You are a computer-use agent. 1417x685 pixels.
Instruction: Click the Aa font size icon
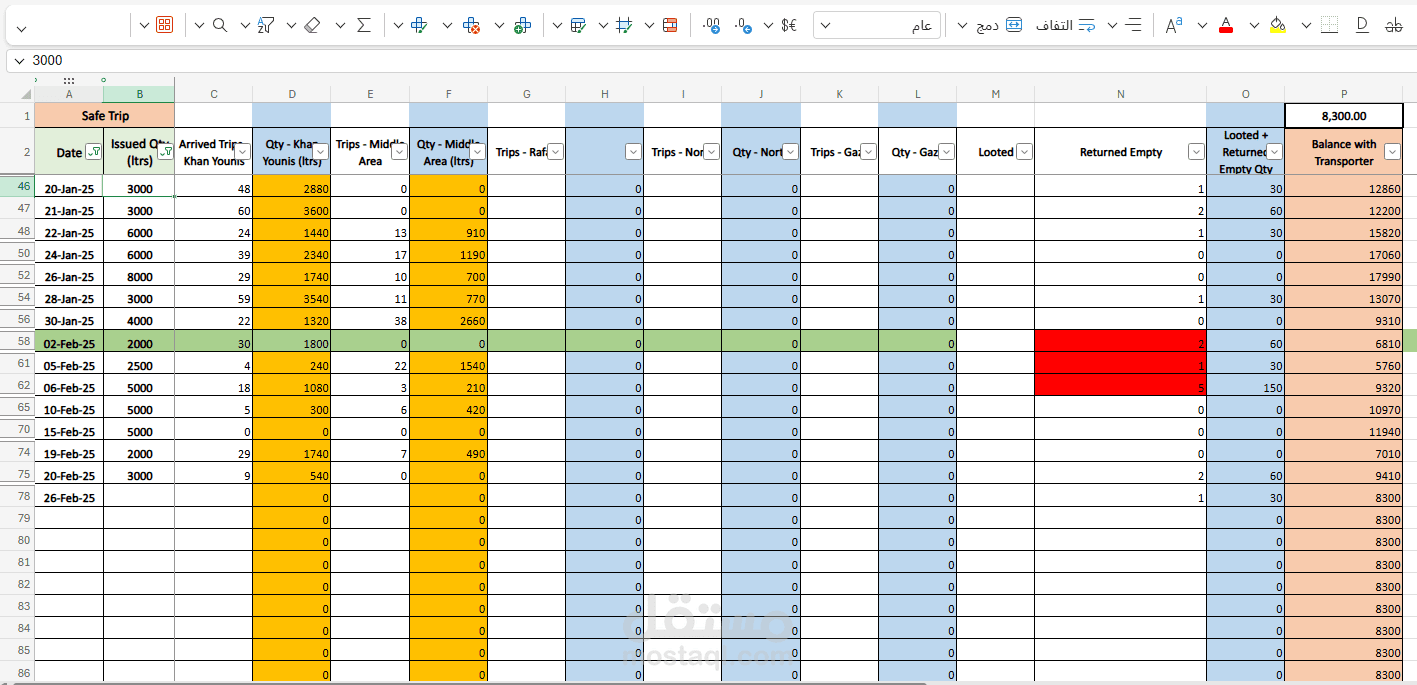[x=1175, y=25]
